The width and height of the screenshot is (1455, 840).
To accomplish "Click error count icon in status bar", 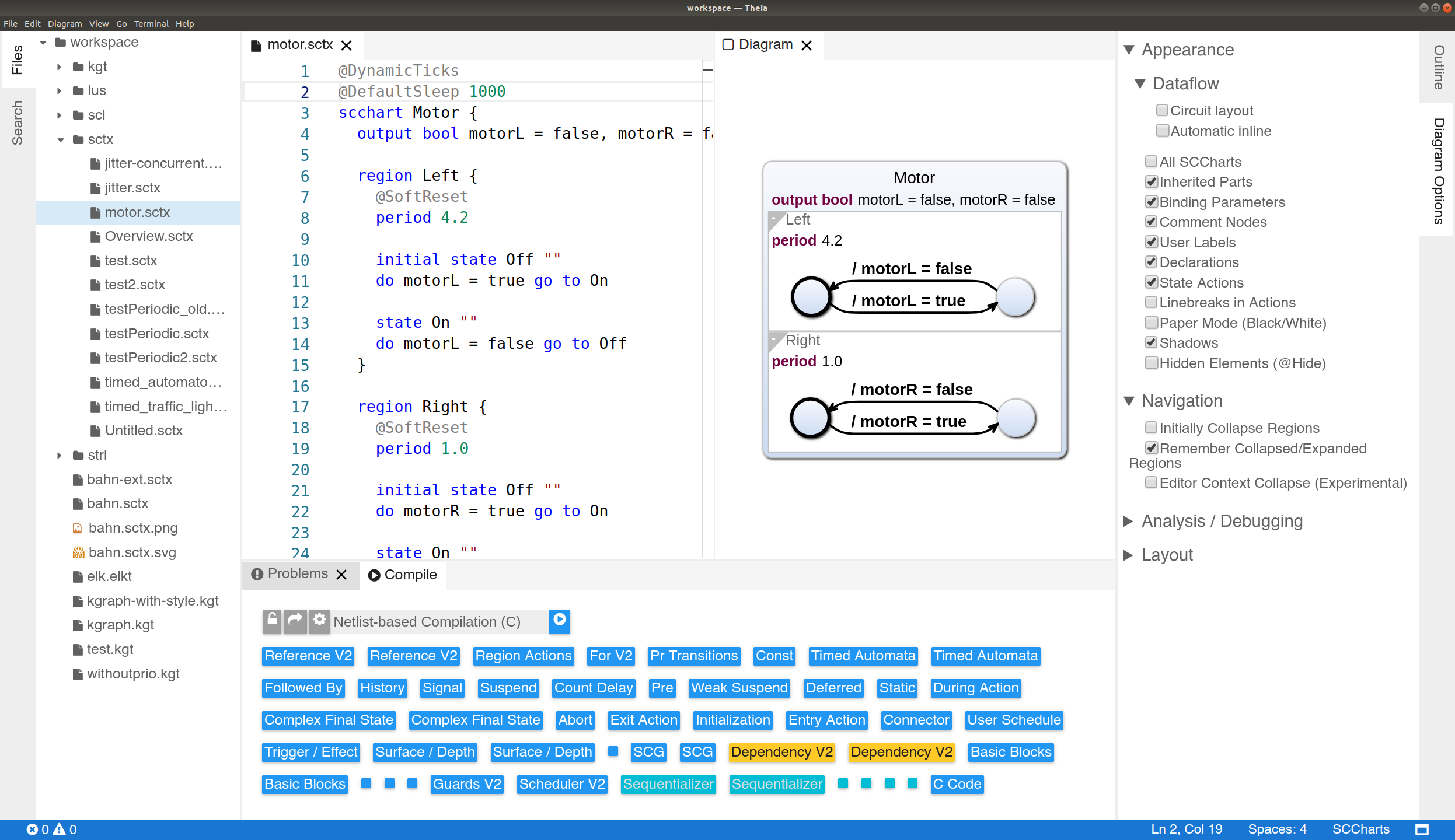I will click(32, 829).
